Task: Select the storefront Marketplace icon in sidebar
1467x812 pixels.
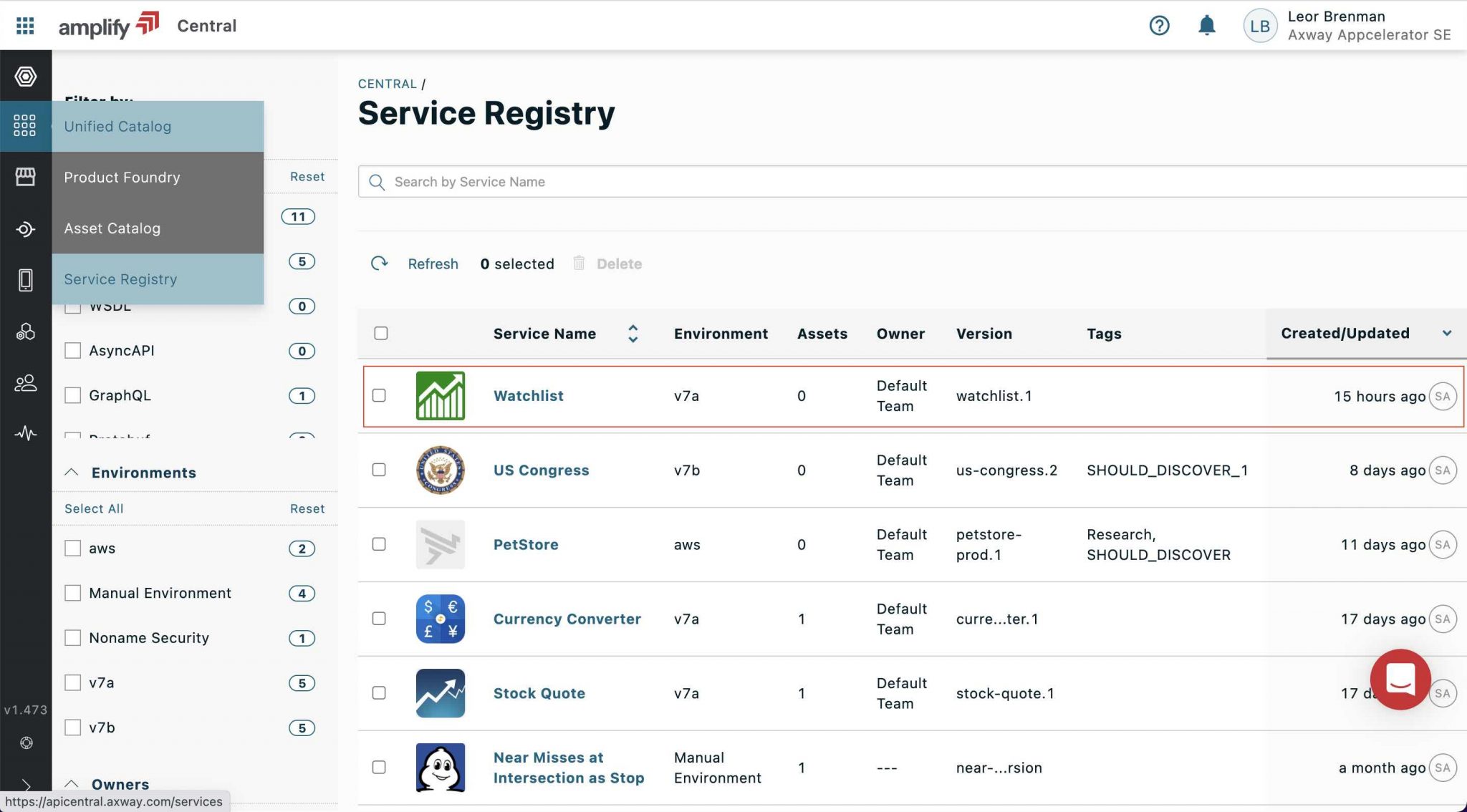Action: pos(26,177)
